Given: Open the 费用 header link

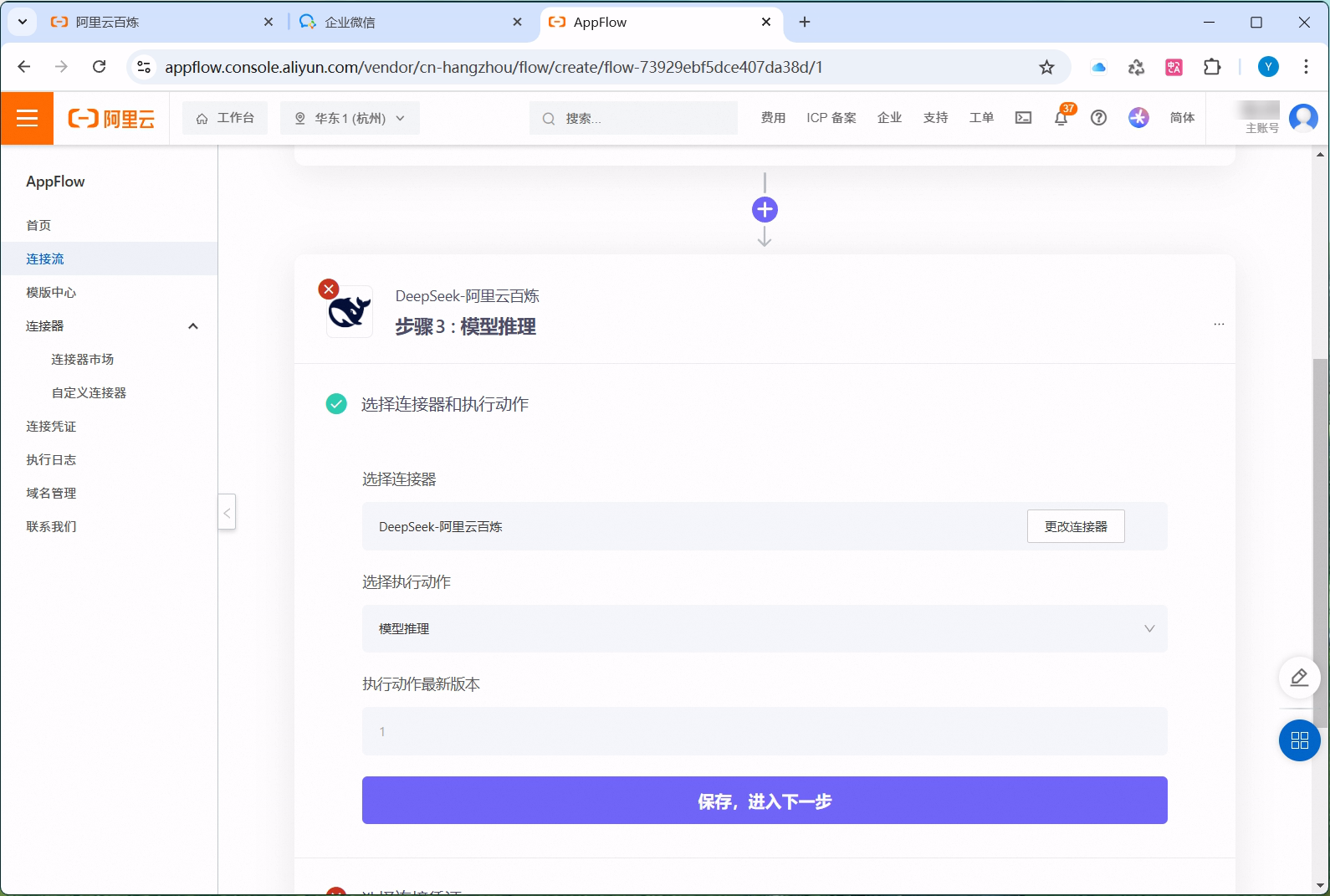Looking at the screenshot, I should pyautogui.click(x=773, y=118).
